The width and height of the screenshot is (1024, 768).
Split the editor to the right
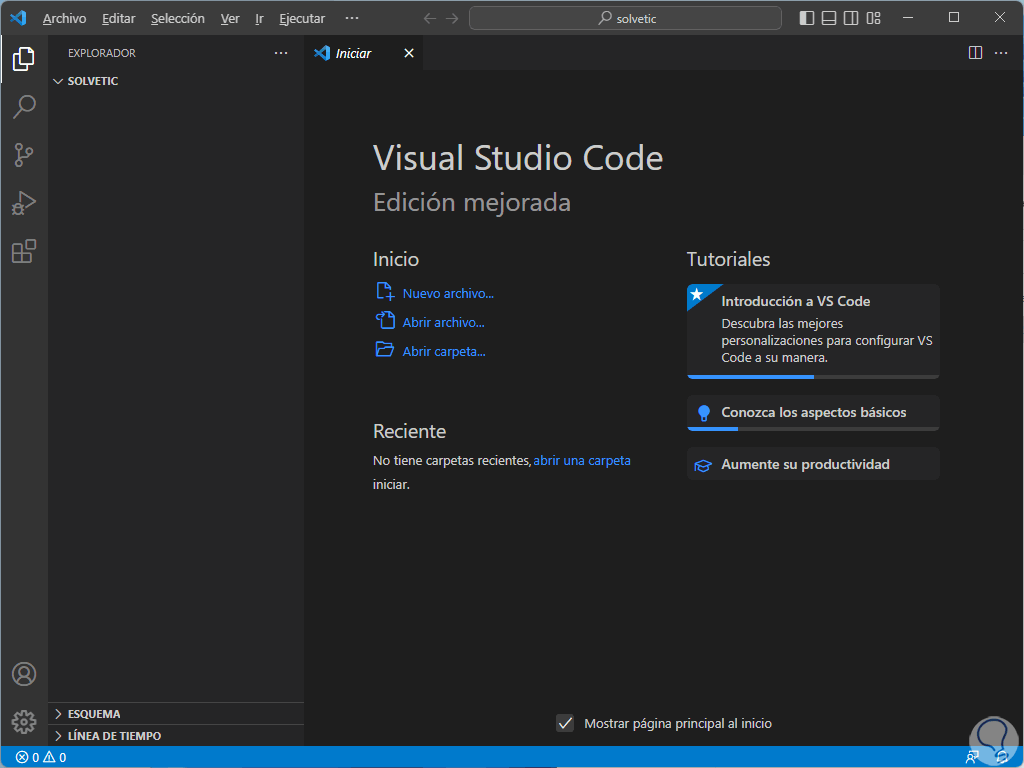[x=975, y=53]
